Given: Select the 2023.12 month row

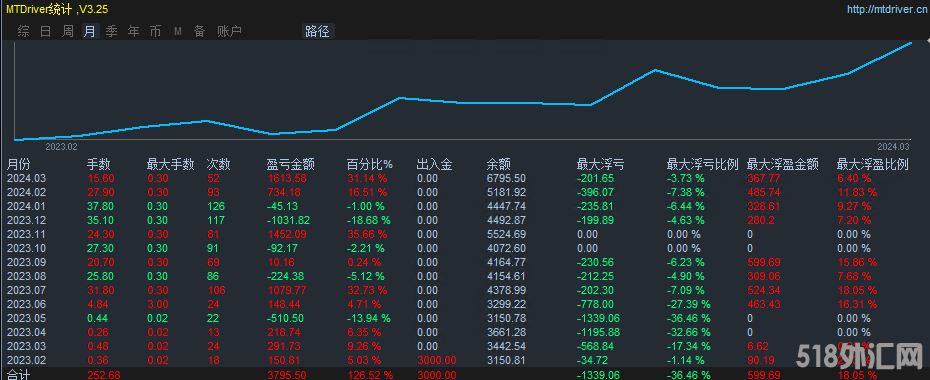Looking at the screenshot, I should click(465, 220).
